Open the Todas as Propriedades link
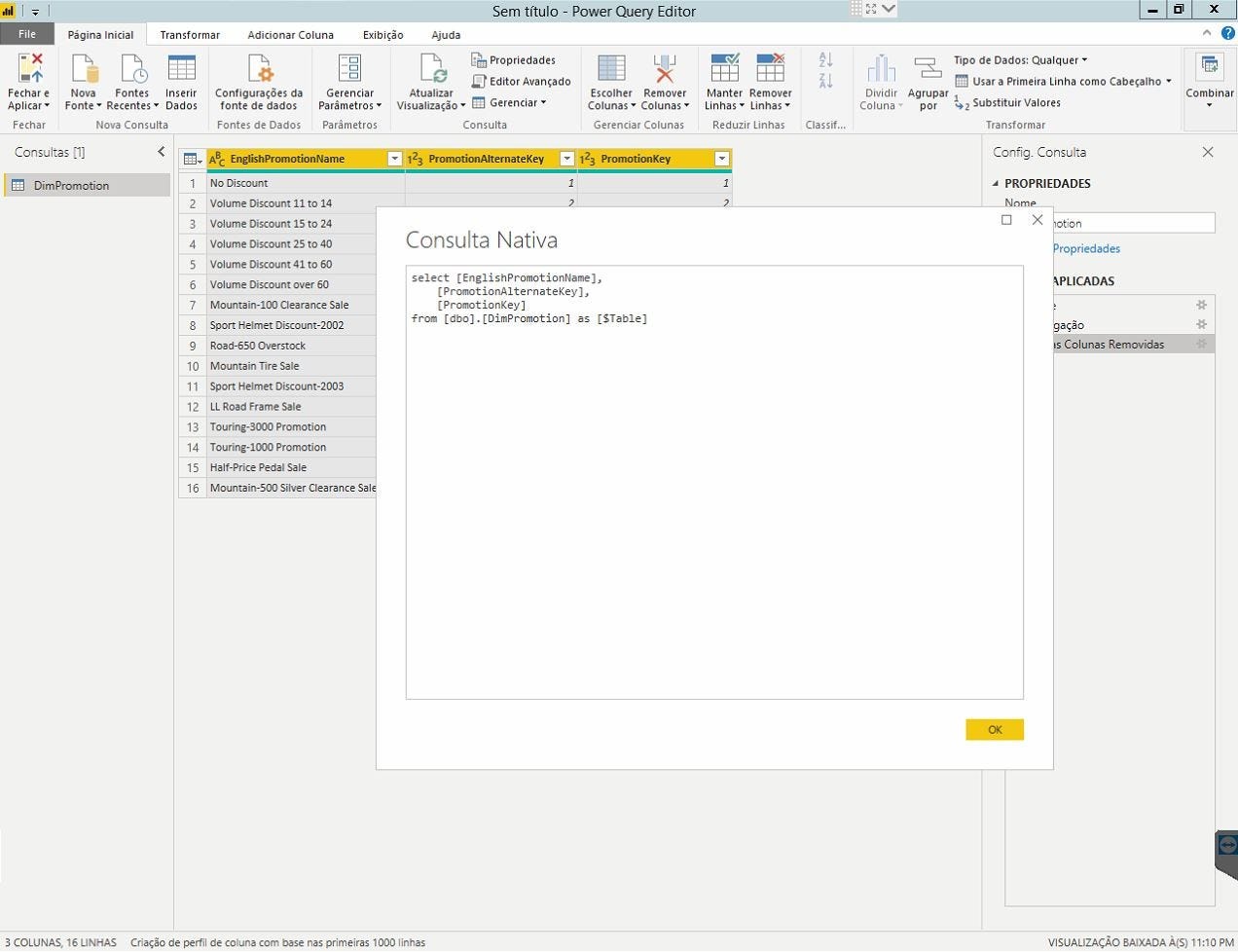This screenshot has width=1238, height=952. coord(1086,248)
